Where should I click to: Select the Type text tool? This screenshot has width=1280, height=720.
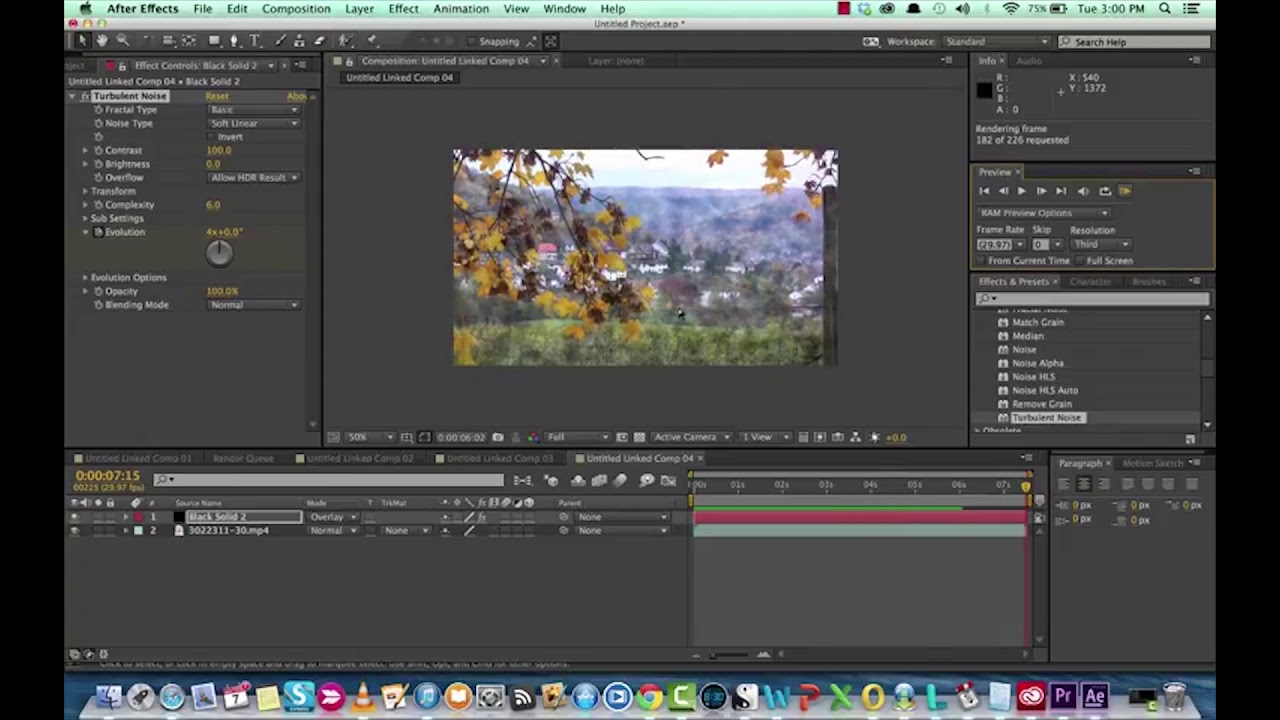pos(255,41)
